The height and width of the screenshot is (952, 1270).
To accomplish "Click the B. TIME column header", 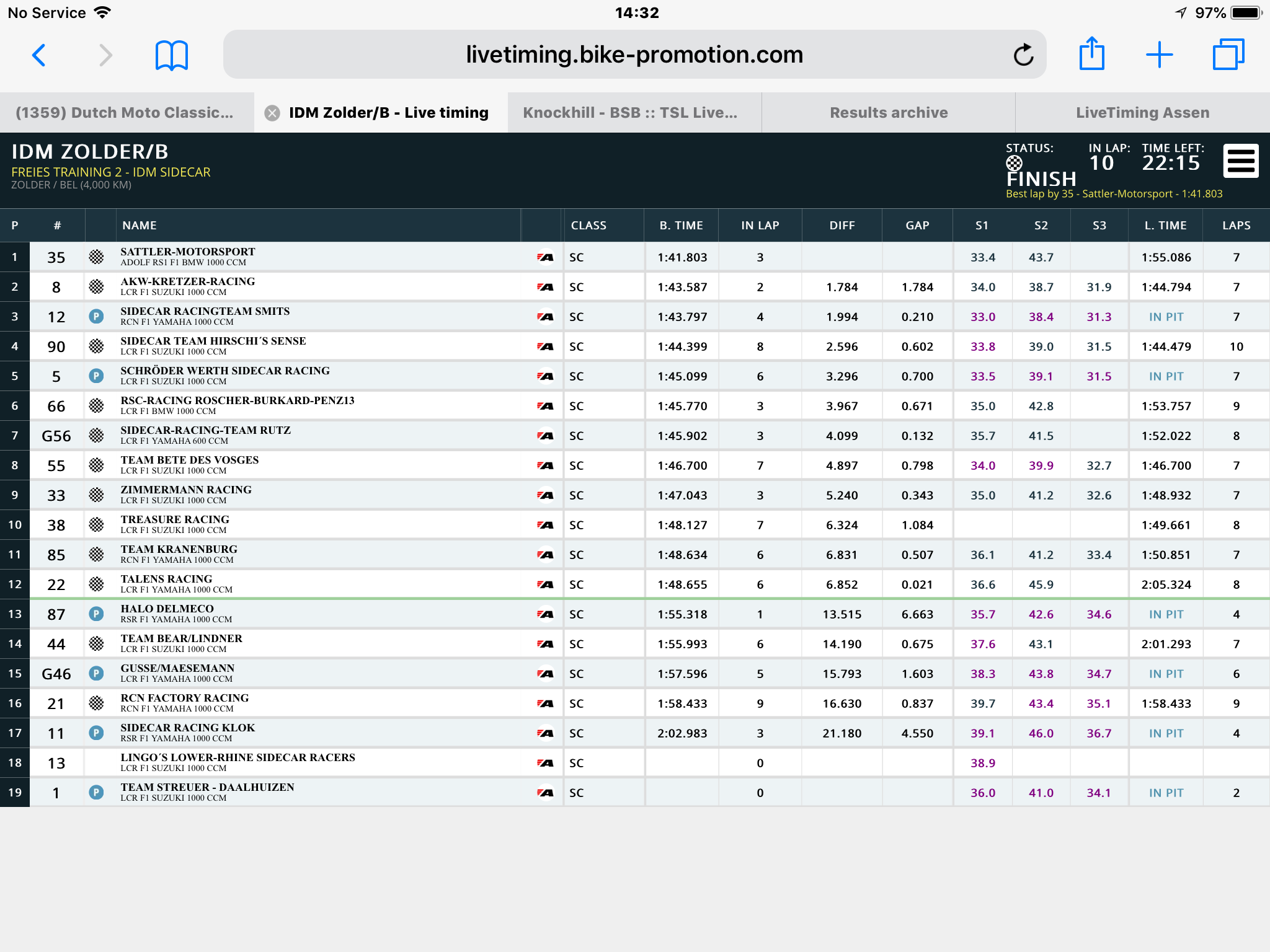I will coord(681,226).
